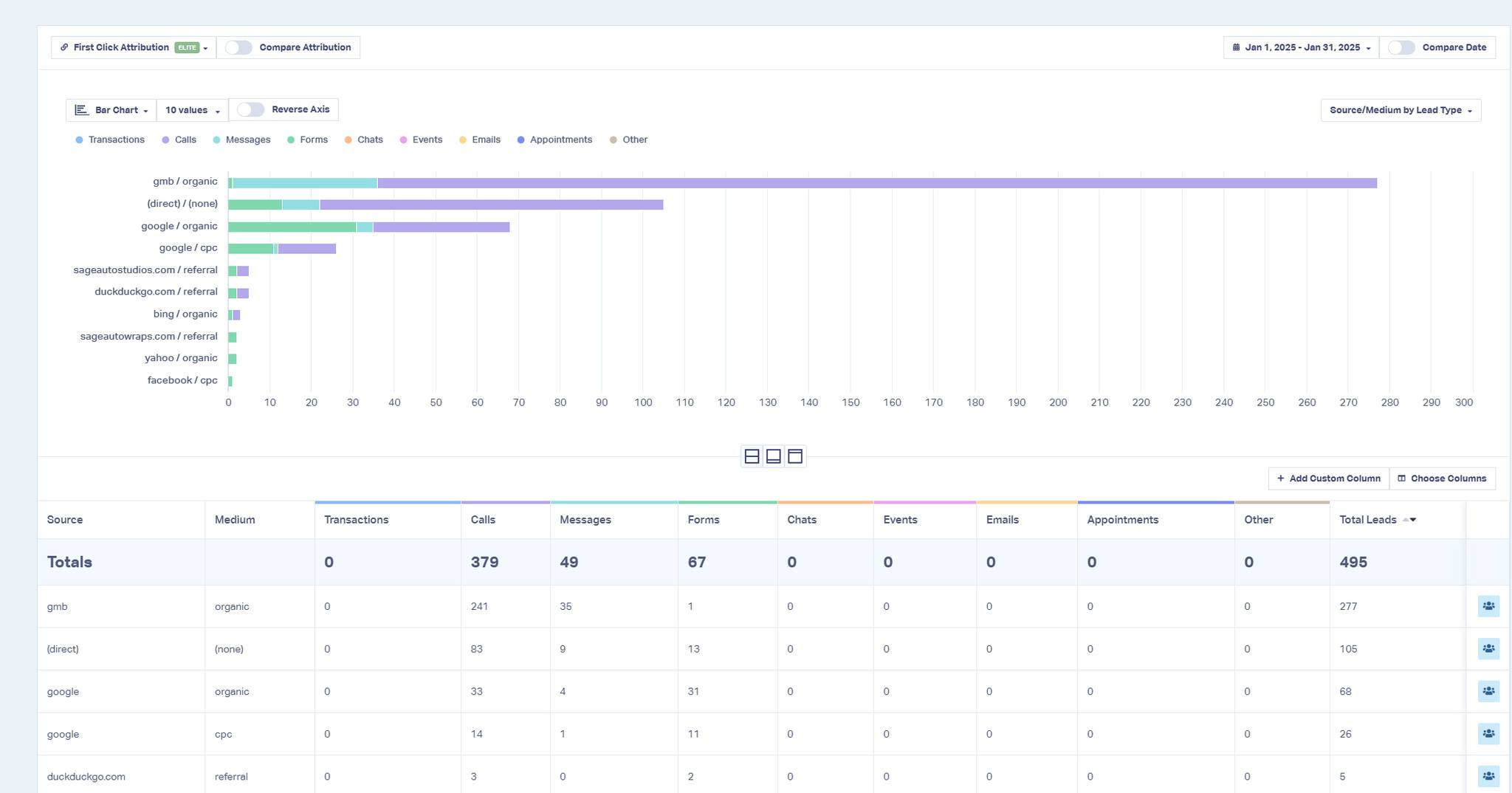
Task: Click people icon for google organic row
Action: coord(1488,692)
